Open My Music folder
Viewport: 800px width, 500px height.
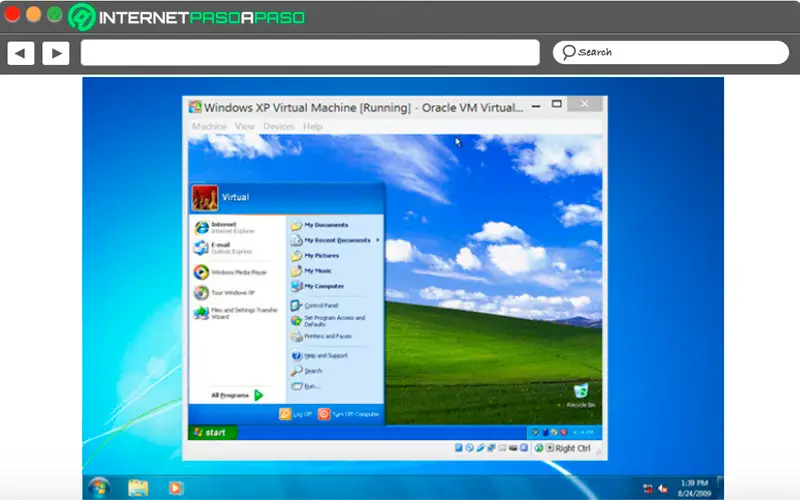coord(311,271)
